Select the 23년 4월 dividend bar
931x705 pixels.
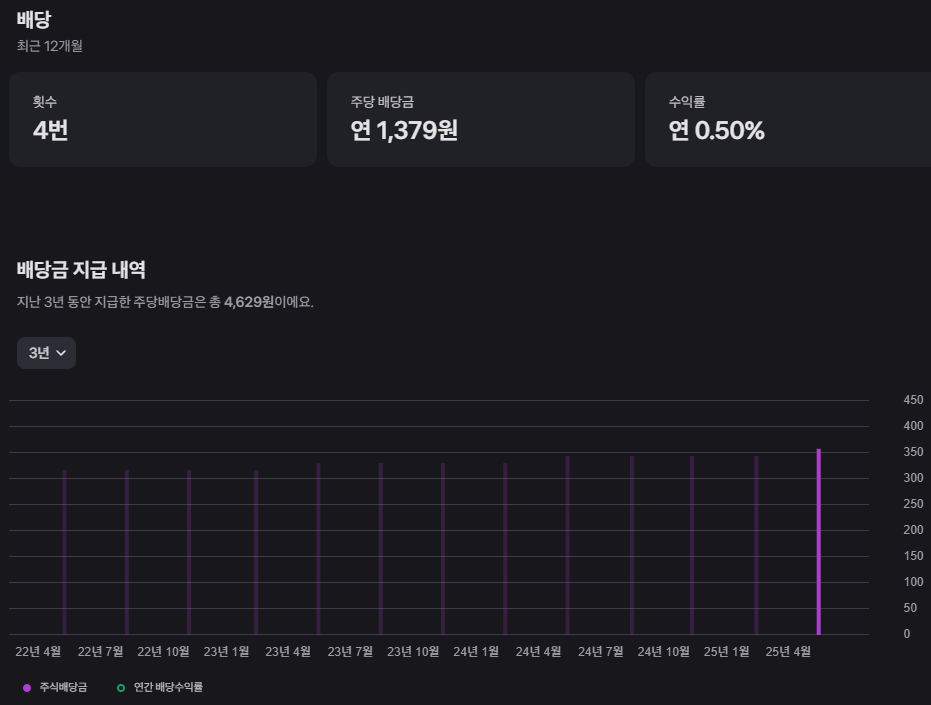pos(318,549)
